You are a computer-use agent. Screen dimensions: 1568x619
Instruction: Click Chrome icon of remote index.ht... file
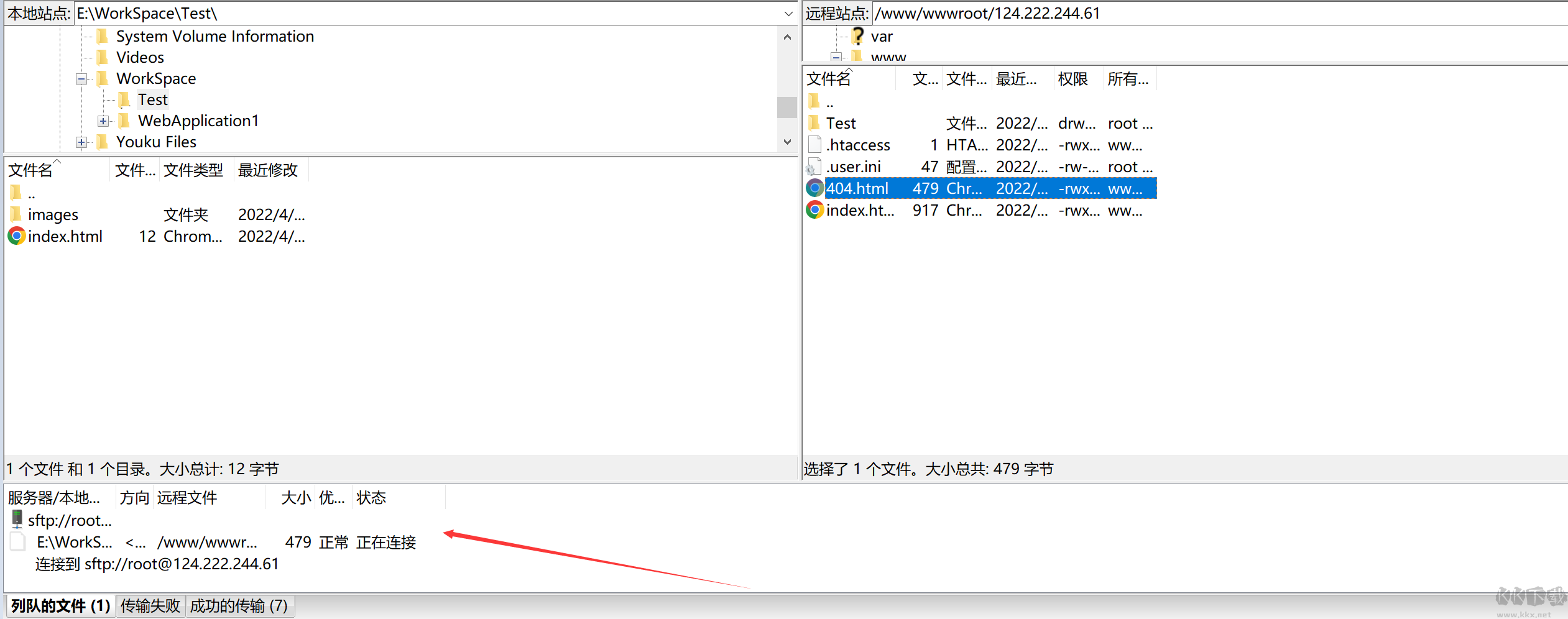click(814, 210)
